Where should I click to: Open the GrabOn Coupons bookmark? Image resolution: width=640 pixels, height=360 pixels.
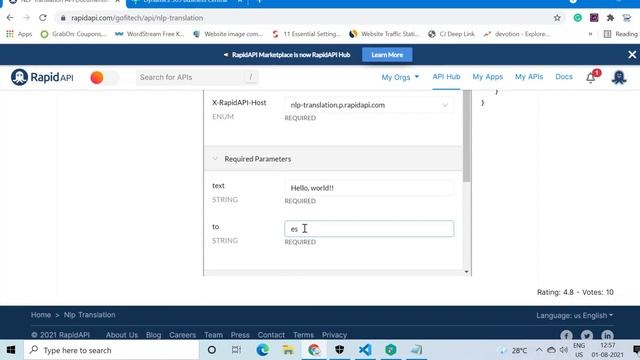(x=73, y=34)
